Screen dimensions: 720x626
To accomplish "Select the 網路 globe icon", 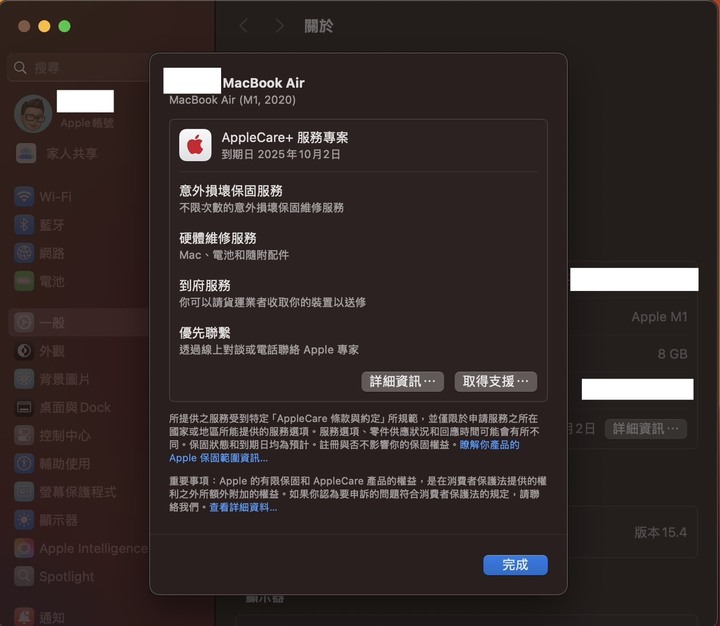I will [24, 253].
